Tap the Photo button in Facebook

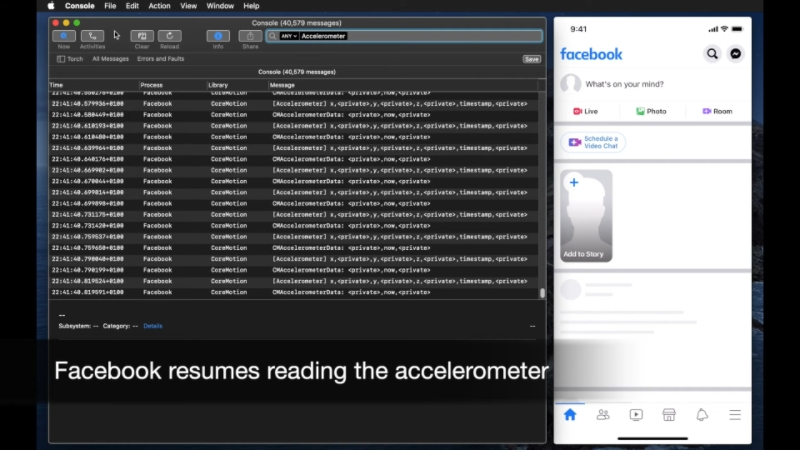point(652,111)
